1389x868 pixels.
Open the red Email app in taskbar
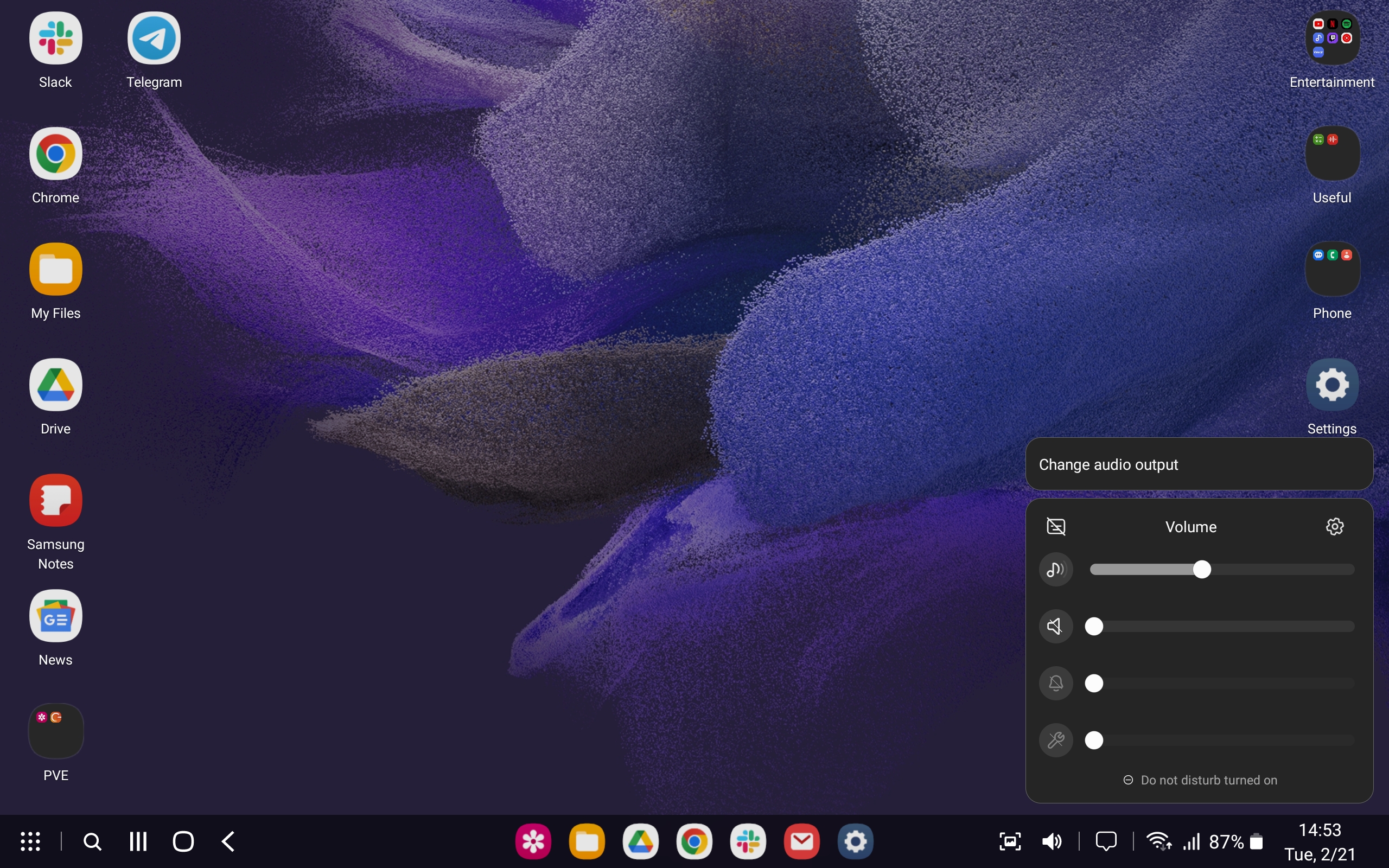[802, 841]
